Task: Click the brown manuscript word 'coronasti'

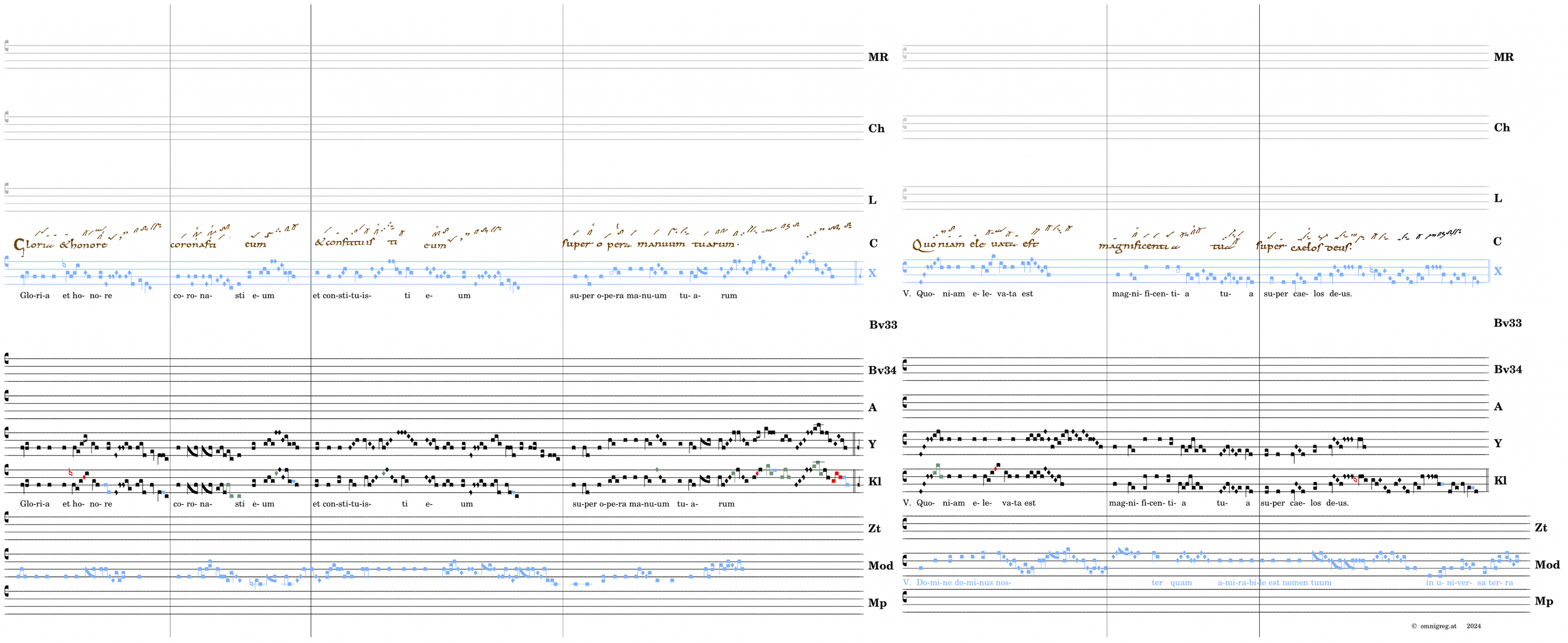Action: [x=193, y=245]
